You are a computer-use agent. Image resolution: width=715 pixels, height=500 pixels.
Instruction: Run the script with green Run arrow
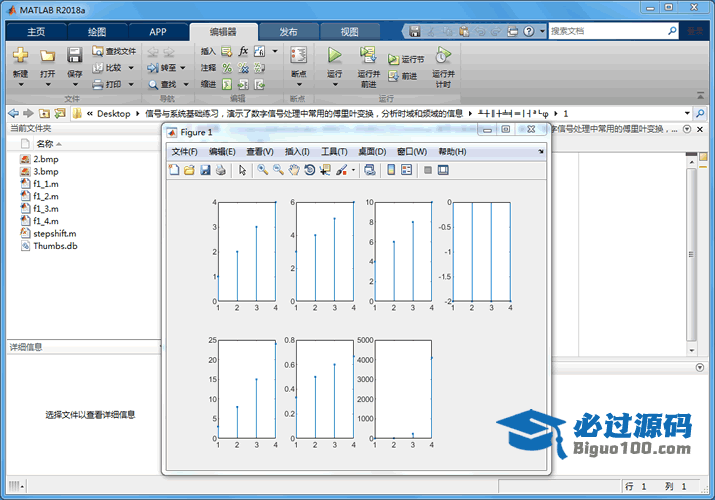[335, 55]
